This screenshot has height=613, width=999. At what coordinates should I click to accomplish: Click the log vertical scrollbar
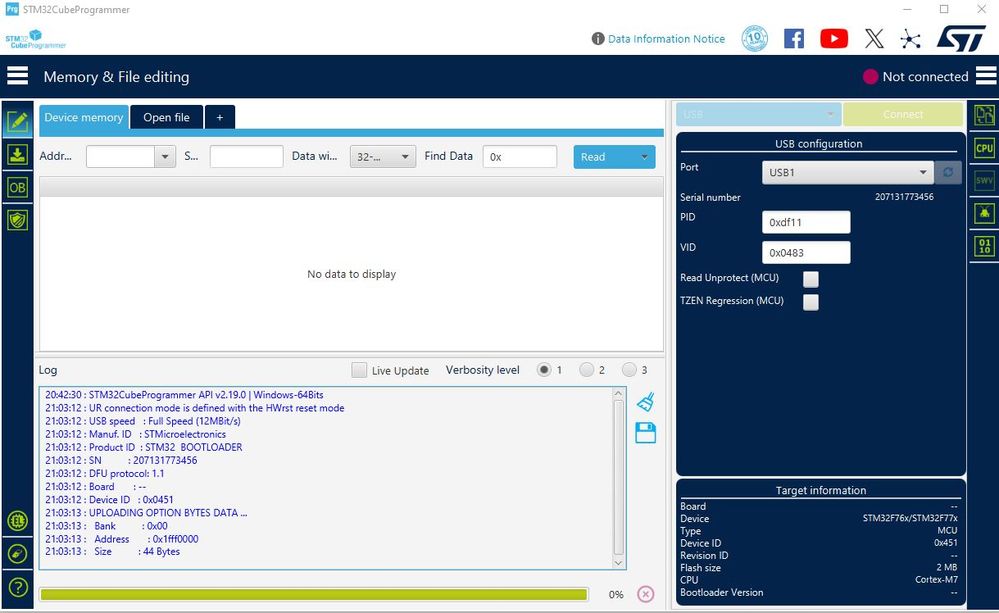[x=618, y=477]
